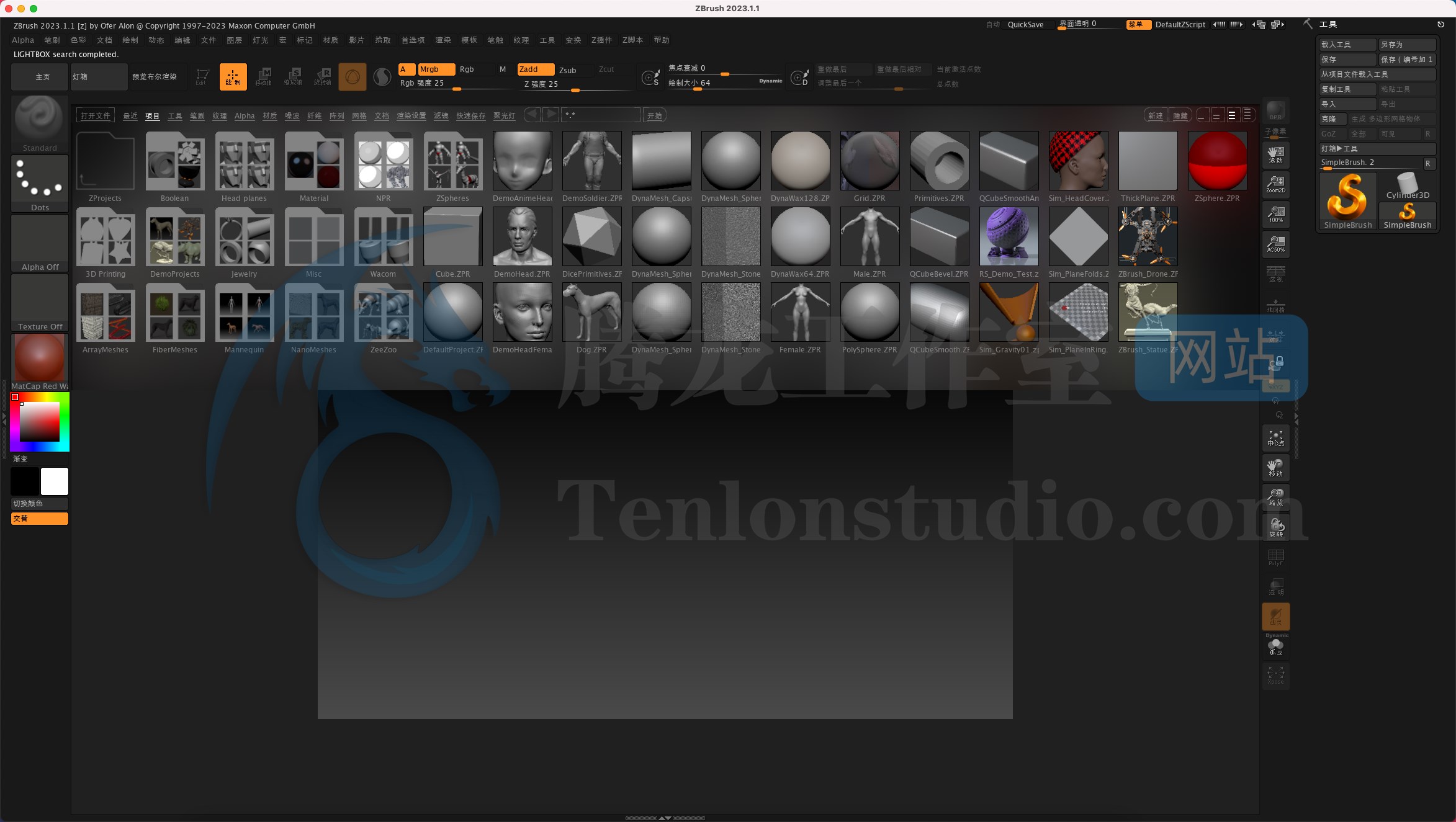Toggle the Zadd mode button
The height and width of the screenshot is (822, 1456).
point(536,69)
